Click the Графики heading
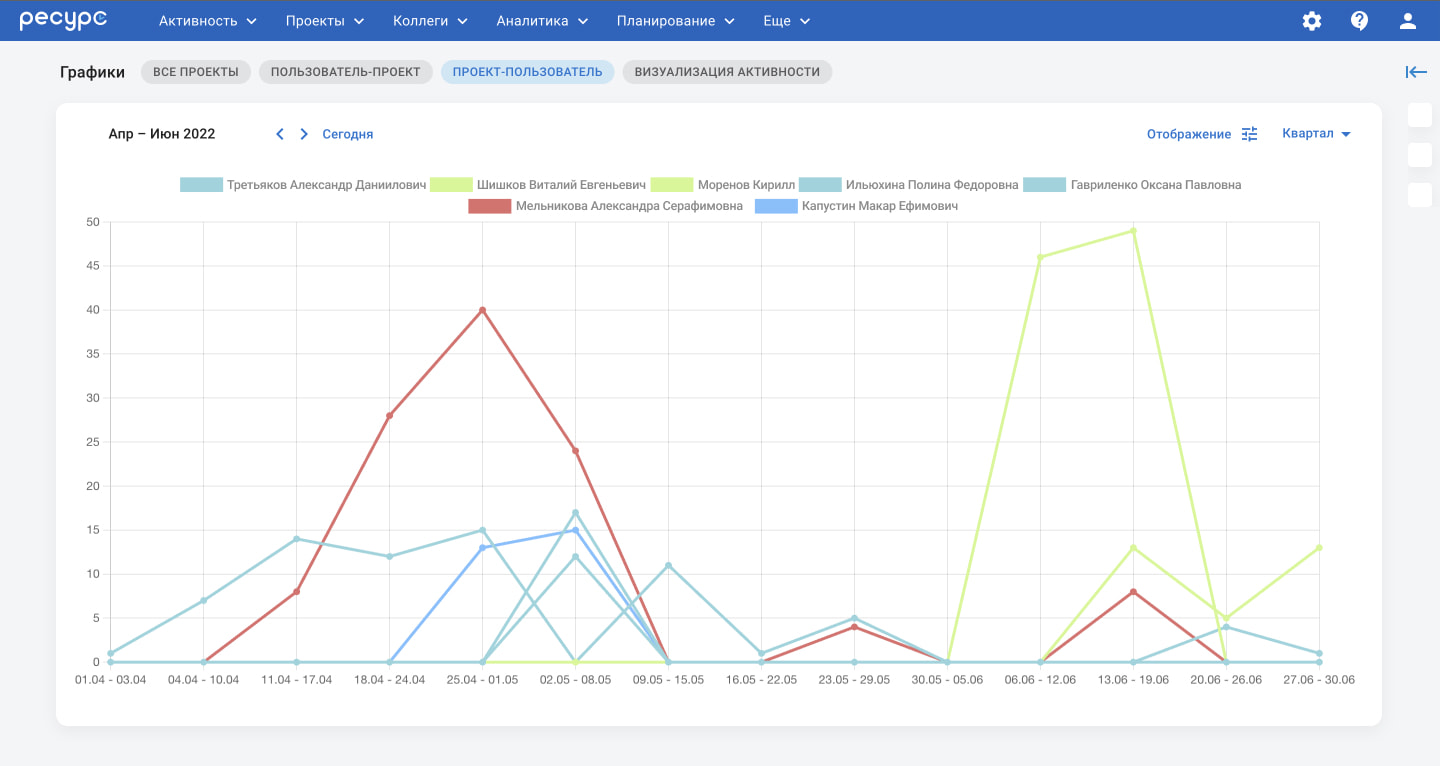This screenshot has height=766, width=1440. (92, 72)
